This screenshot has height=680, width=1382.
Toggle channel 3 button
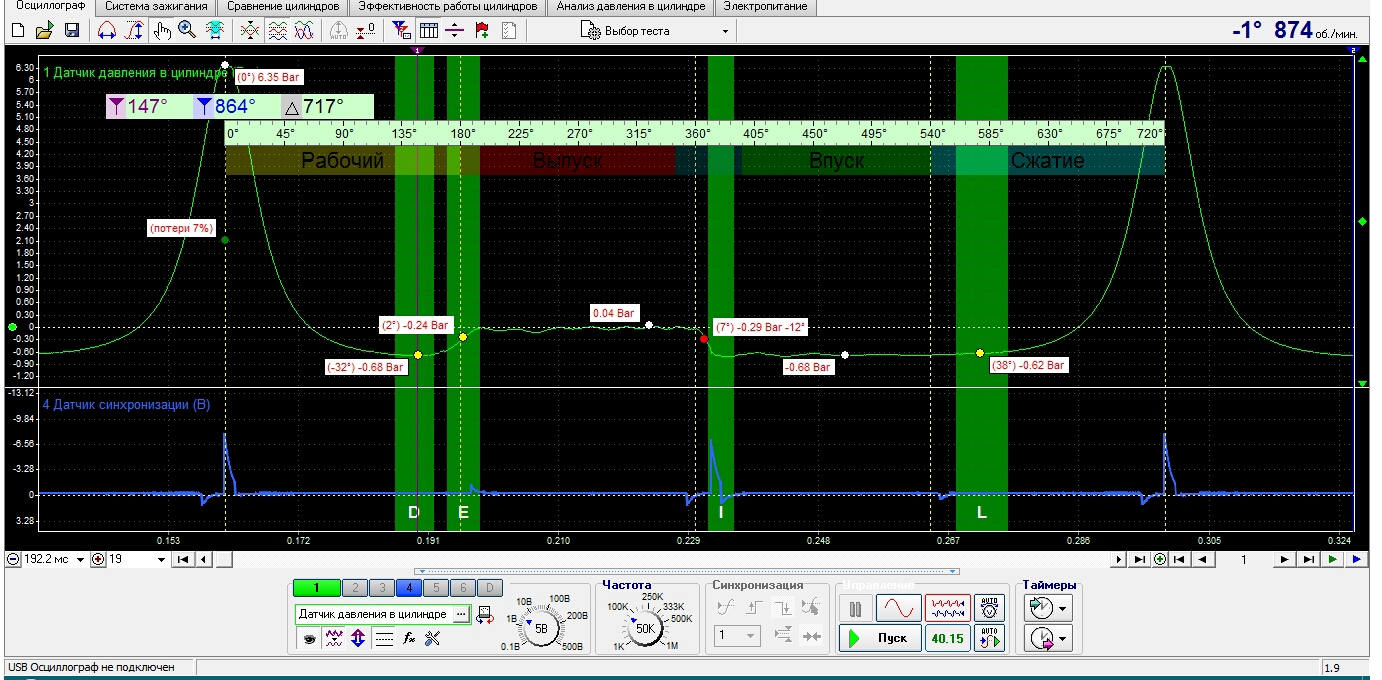[x=382, y=588]
